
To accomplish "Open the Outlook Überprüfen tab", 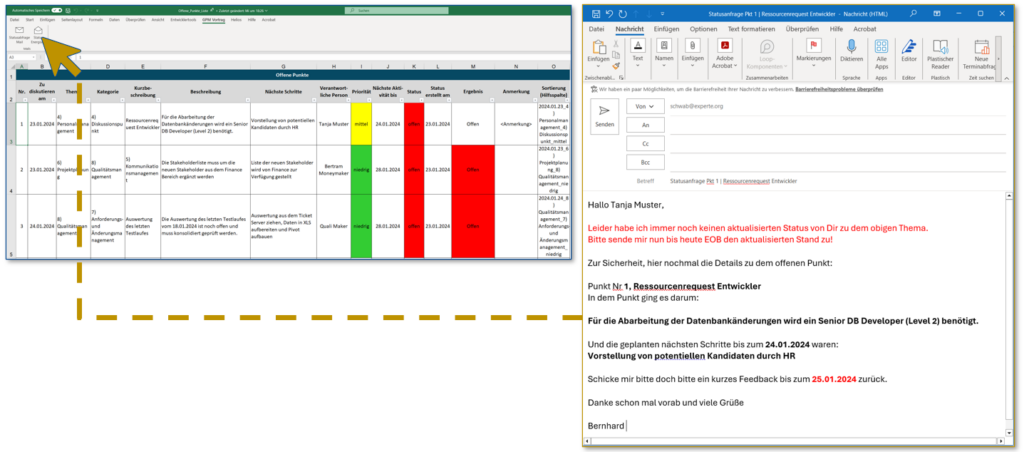I will (803, 29).
